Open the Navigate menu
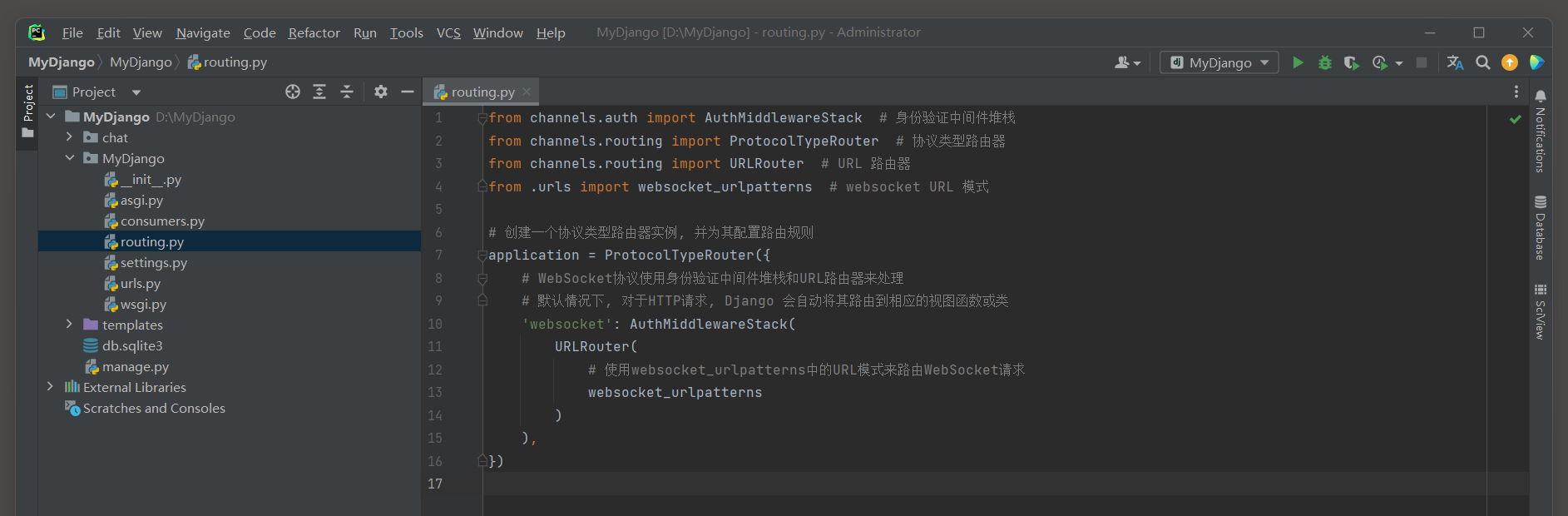1568x516 pixels. 203,32
